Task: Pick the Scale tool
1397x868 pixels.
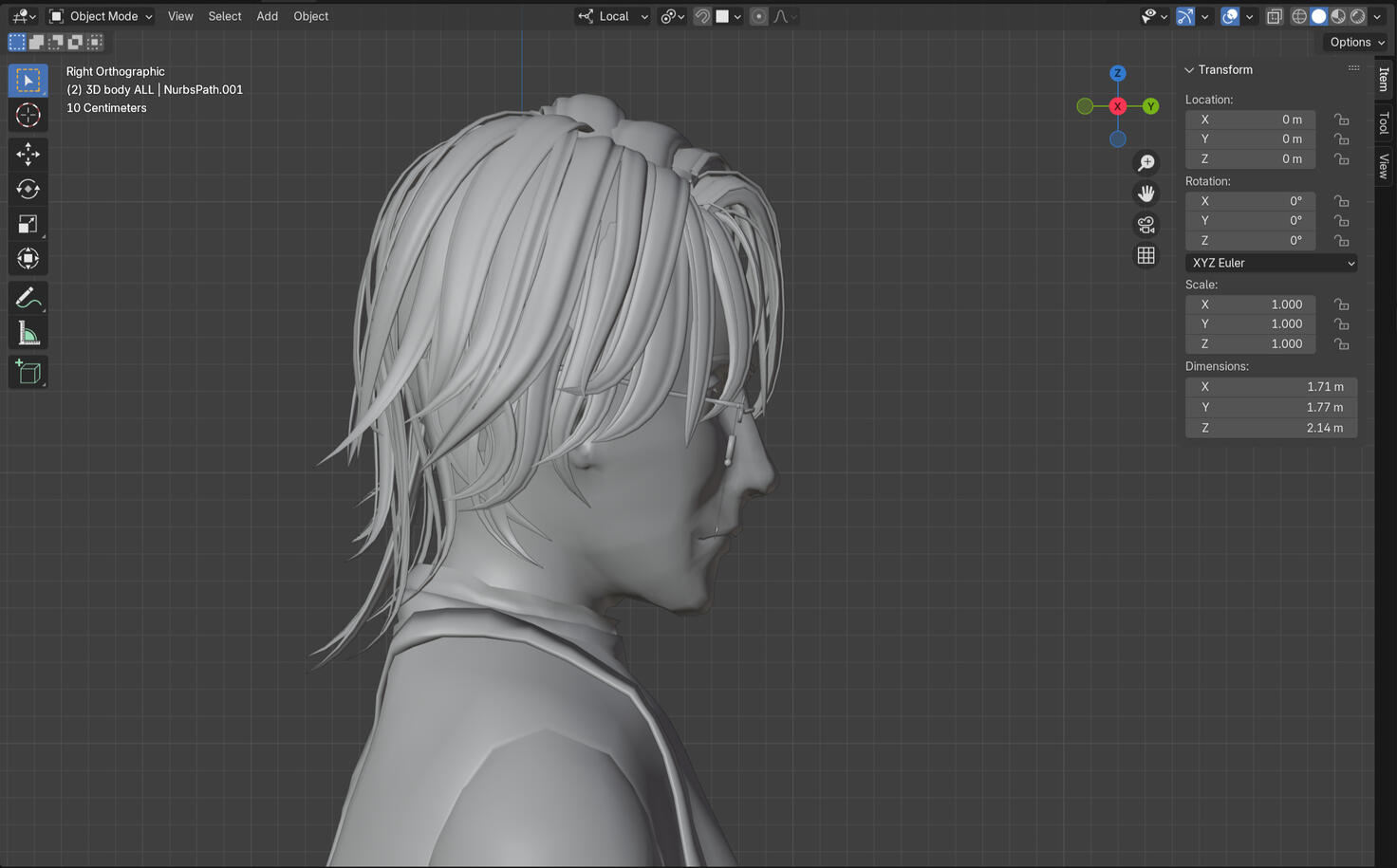Action: click(28, 224)
